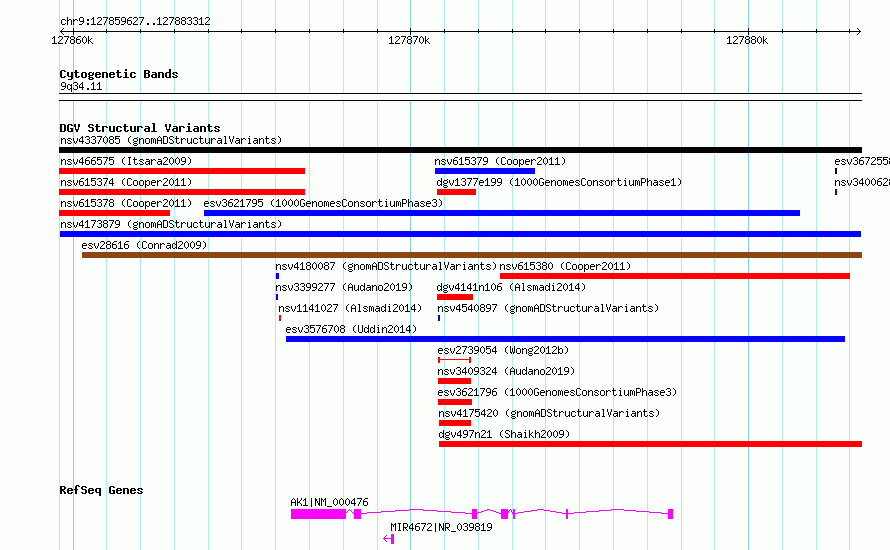Click the nsv3399277 (Audano2019) label

344,287
